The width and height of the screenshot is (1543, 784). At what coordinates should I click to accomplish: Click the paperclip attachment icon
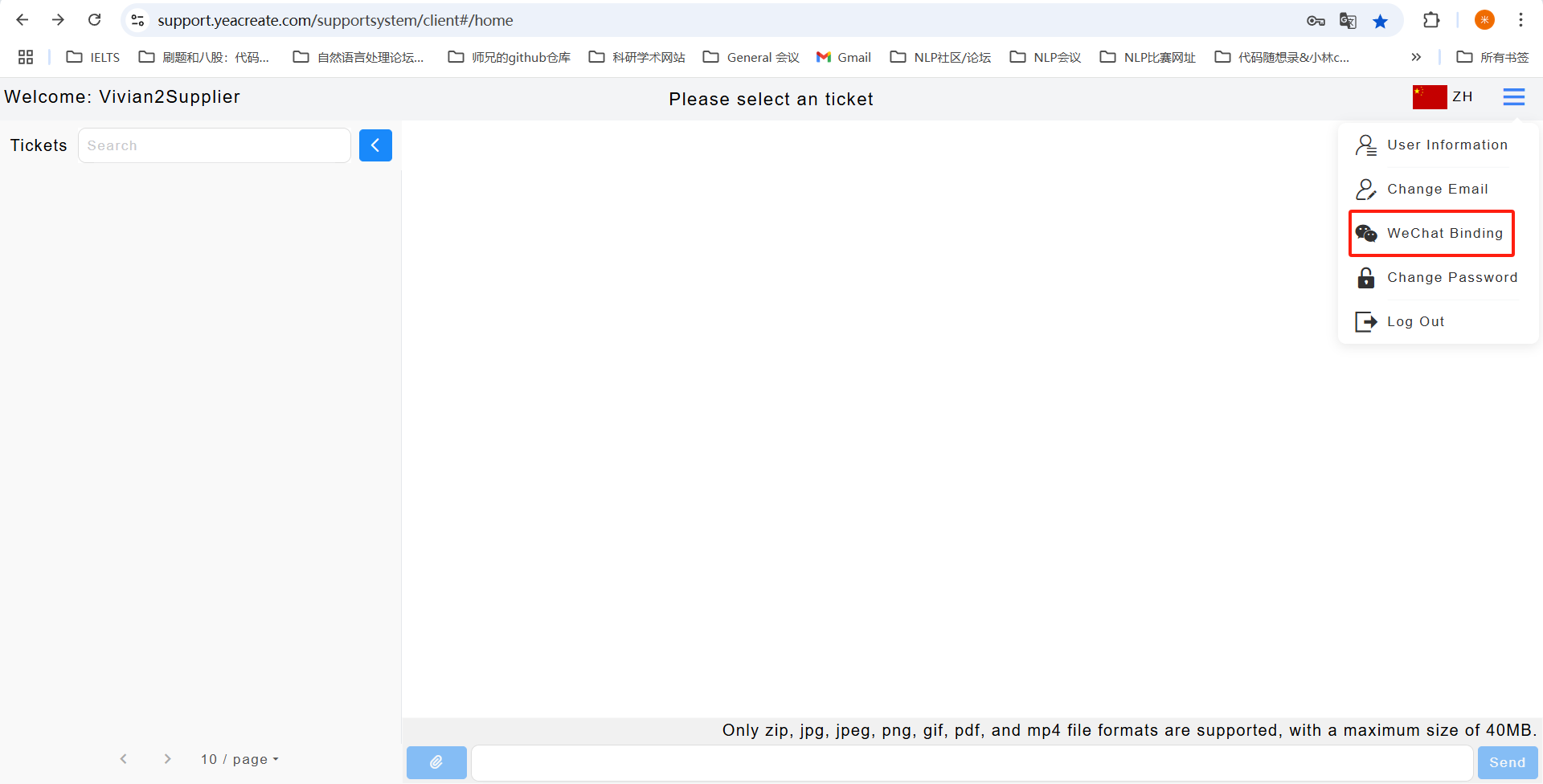[436, 762]
